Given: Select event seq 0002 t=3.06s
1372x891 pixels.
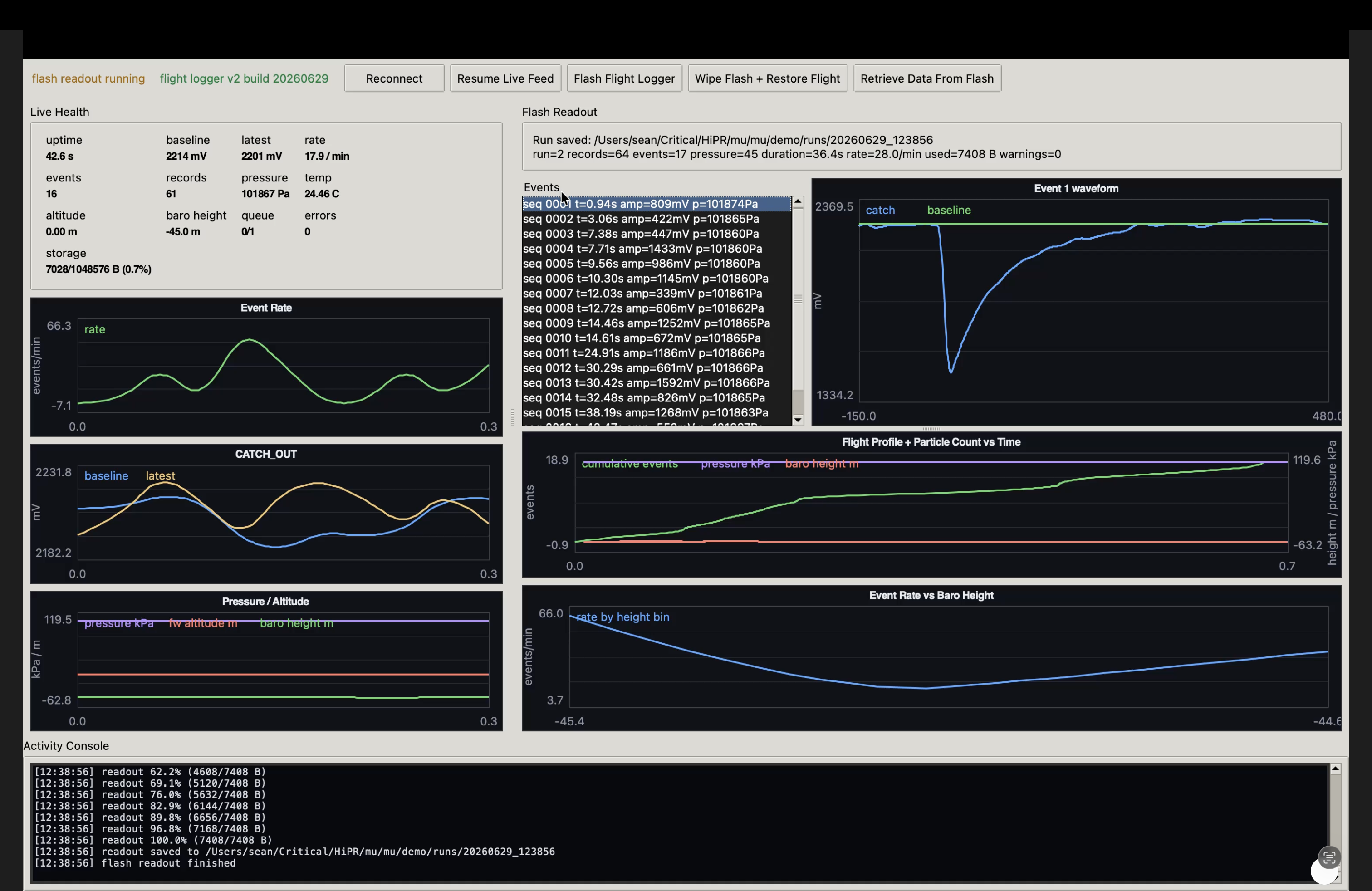Looking at the screenshot, I should click(x=657, y=219).
